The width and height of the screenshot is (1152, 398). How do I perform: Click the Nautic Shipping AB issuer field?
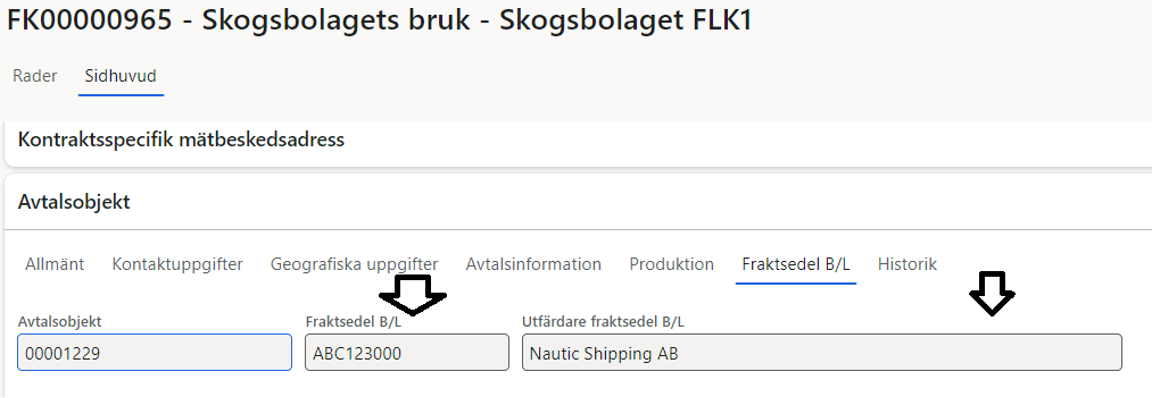tap(822, 352)
